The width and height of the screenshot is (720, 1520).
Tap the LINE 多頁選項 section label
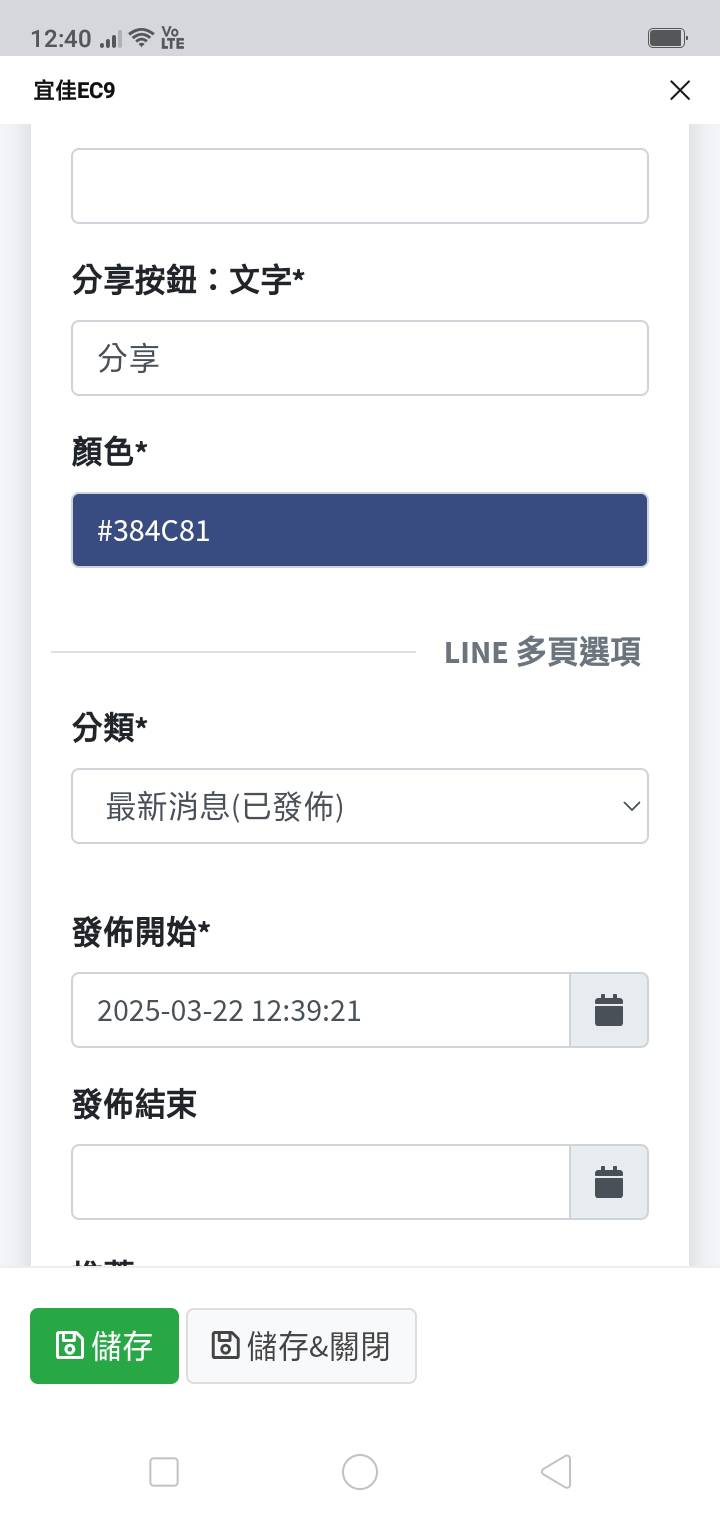[x=543, y=652]
